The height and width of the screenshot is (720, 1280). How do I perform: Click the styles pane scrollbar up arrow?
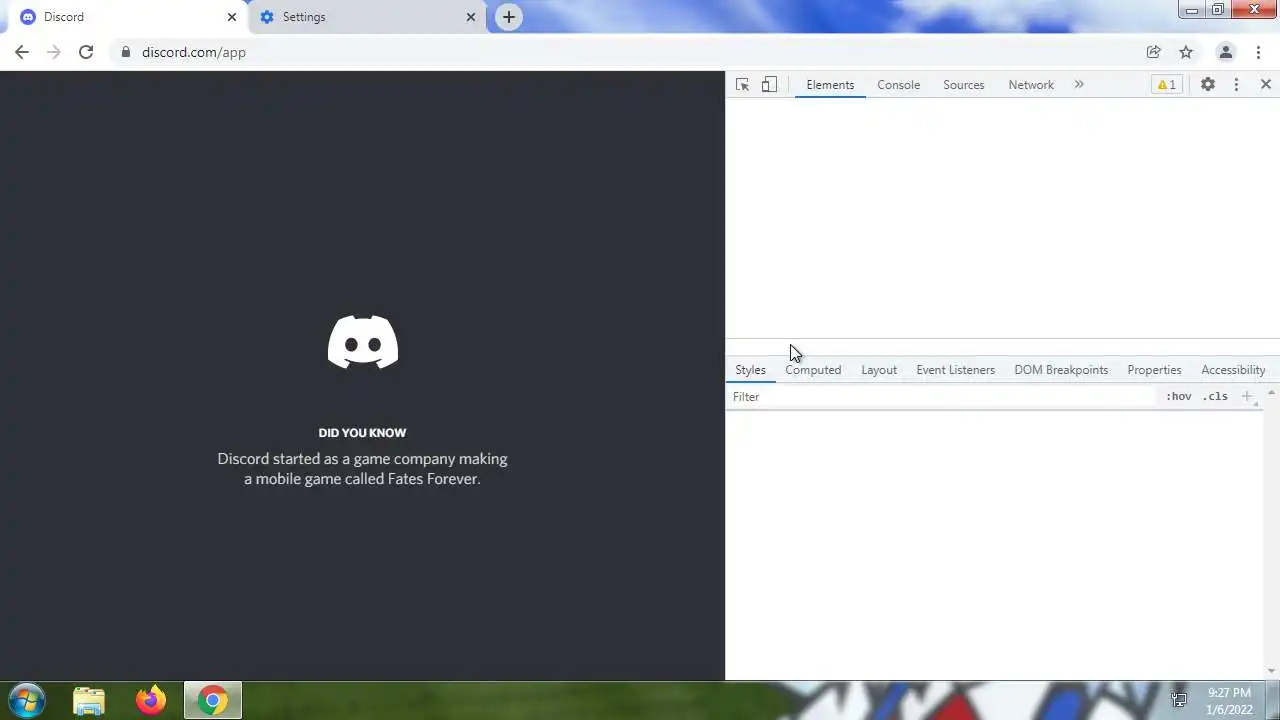[x=1272, y=392]
